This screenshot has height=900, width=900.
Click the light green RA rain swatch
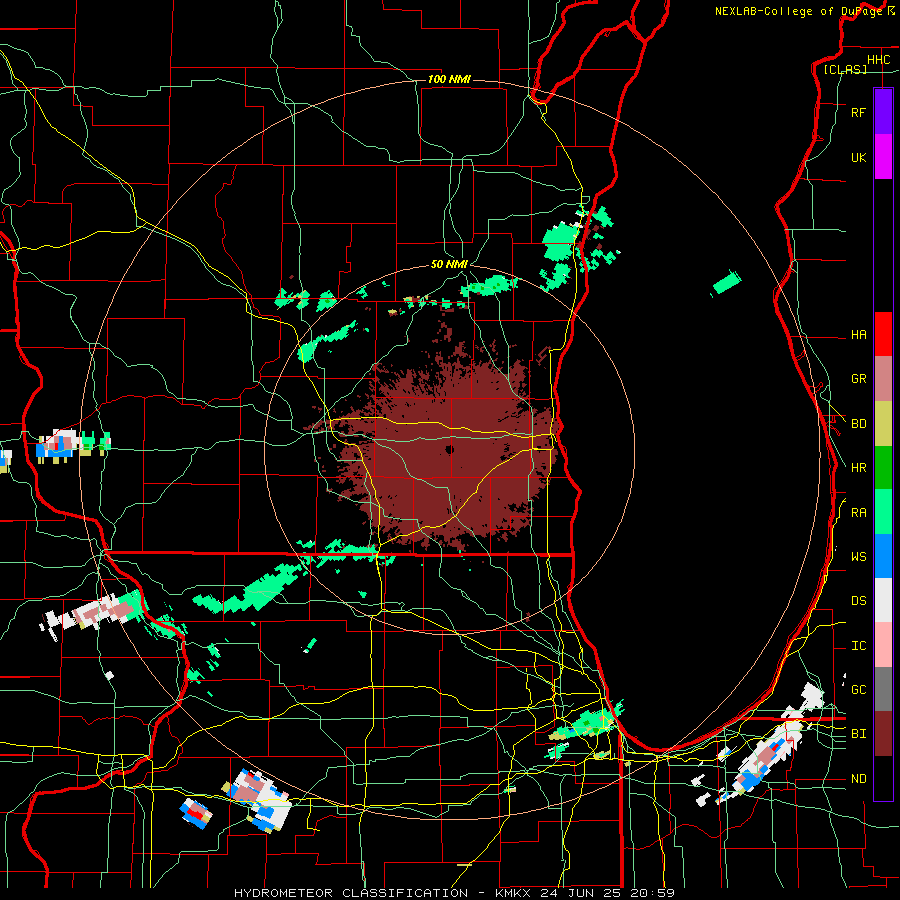coord(883,512)
